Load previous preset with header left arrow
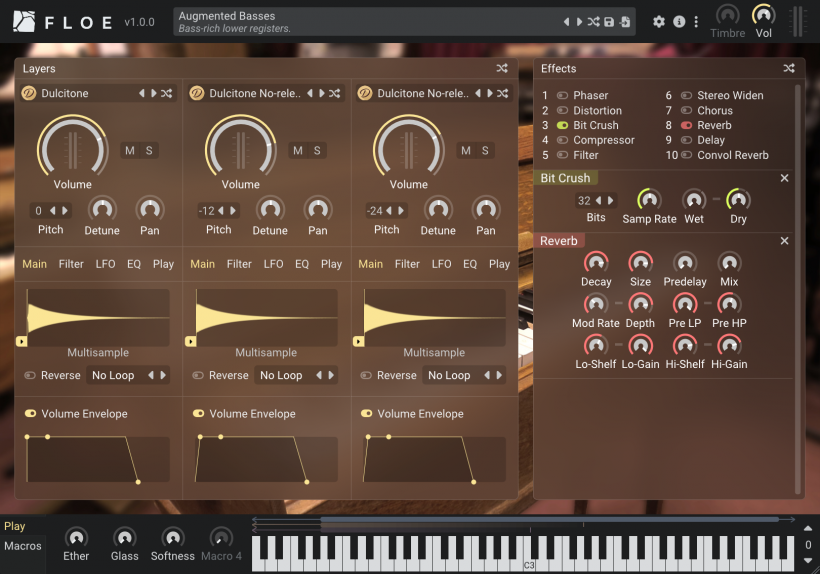The image size is (820, 574). coord(566,22)
